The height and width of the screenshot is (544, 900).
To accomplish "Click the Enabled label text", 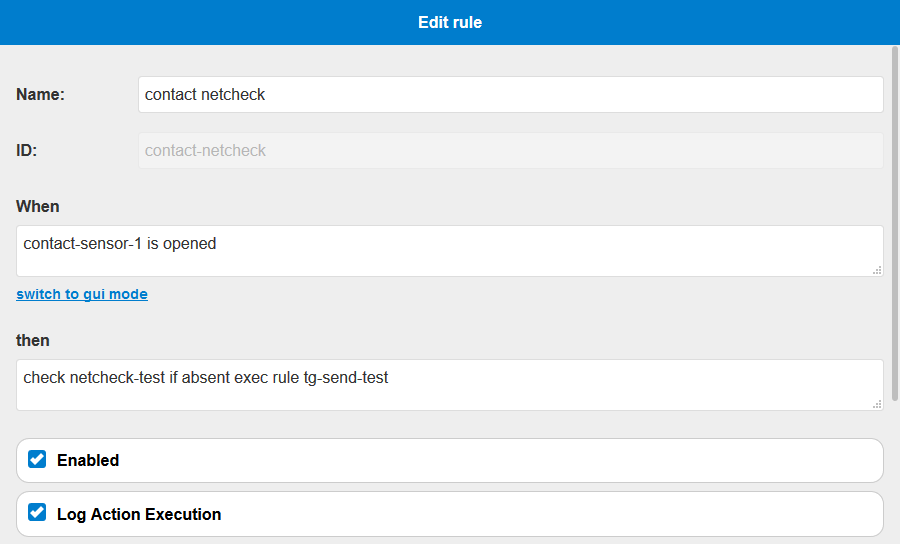I will tap(88, 460).
